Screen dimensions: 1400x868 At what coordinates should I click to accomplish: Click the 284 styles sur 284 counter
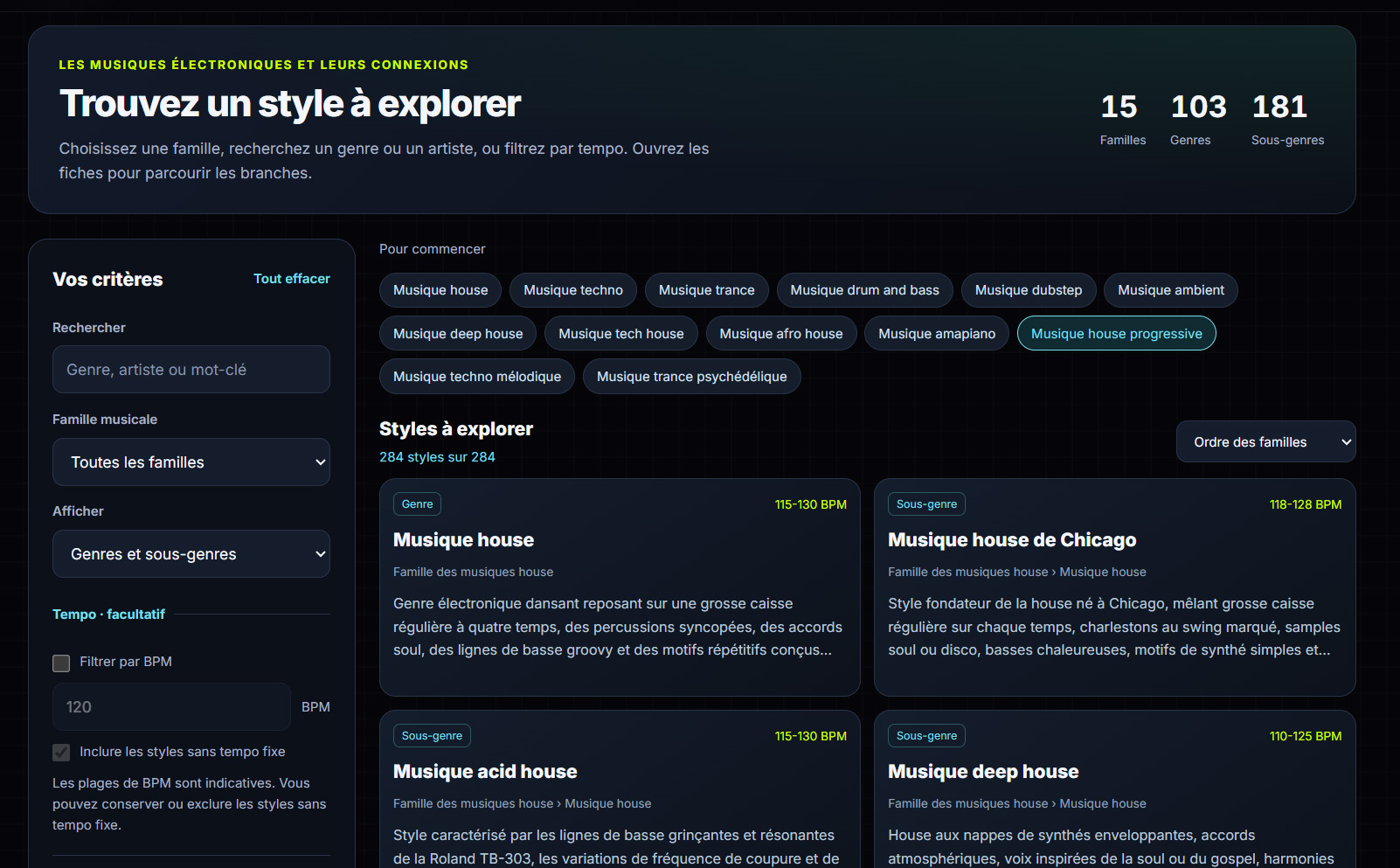tap(437, 457)
